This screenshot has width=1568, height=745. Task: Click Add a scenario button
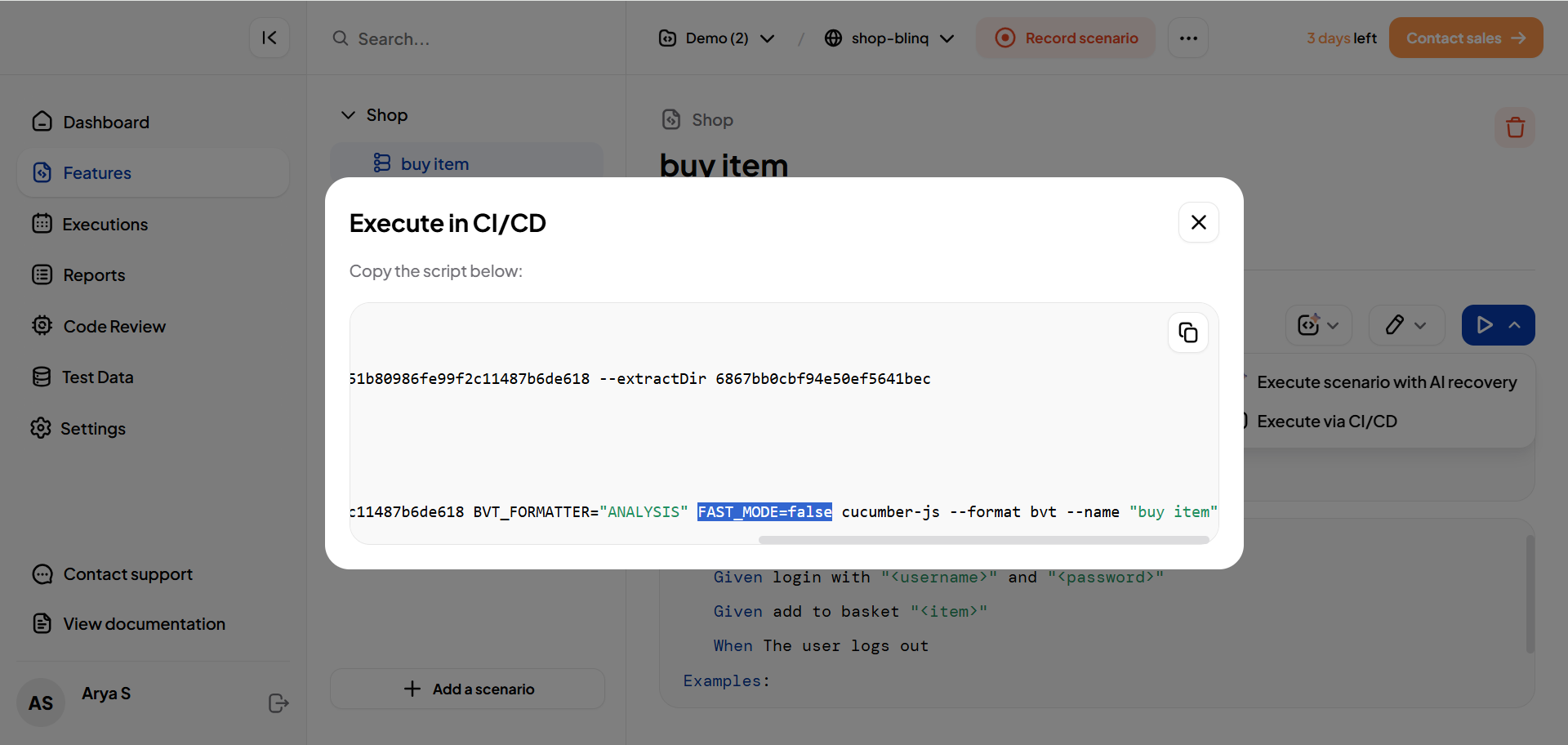467,689
